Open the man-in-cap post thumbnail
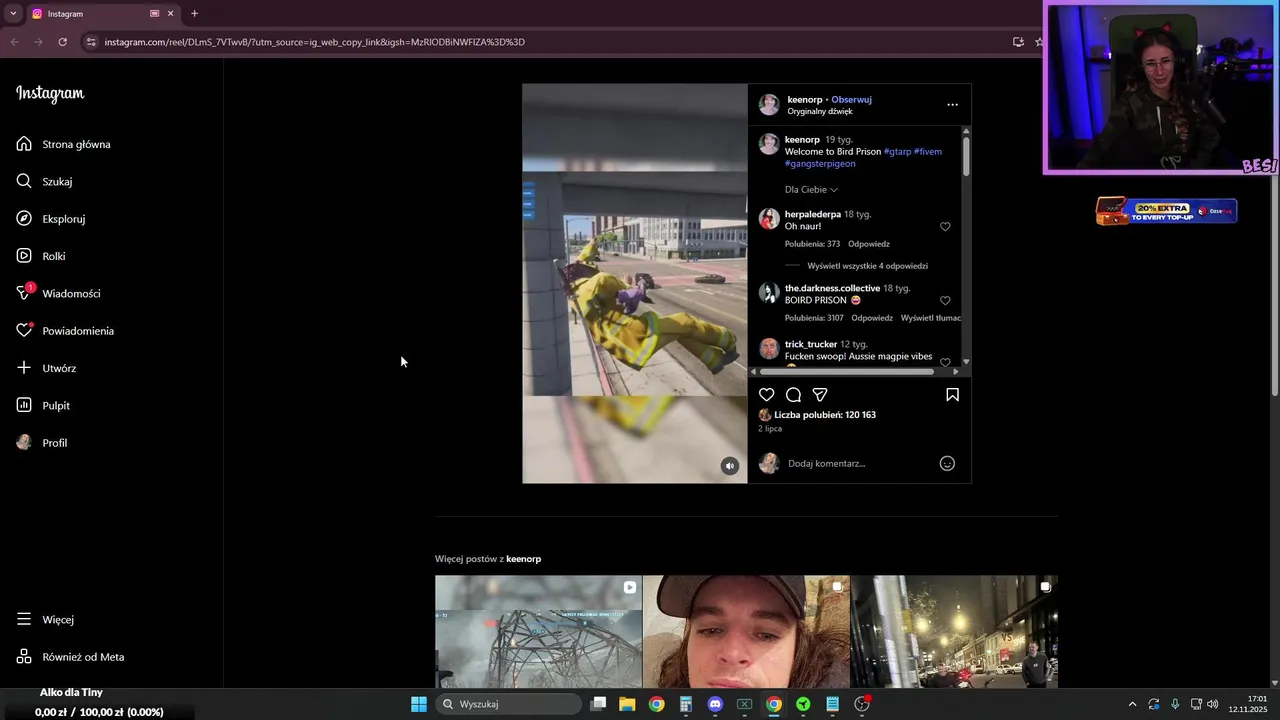The width and height of the screenshot is (1280, 720). [x=746, y=631]
